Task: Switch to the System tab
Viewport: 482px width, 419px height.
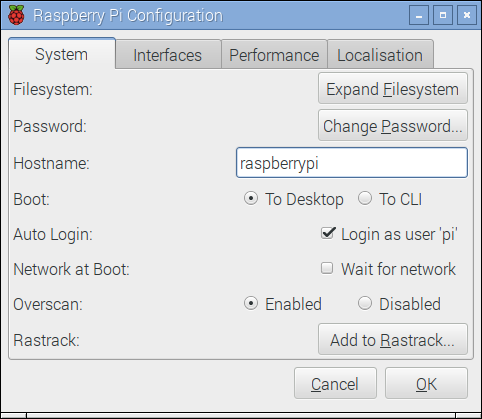Action: (x=62, y=54)
